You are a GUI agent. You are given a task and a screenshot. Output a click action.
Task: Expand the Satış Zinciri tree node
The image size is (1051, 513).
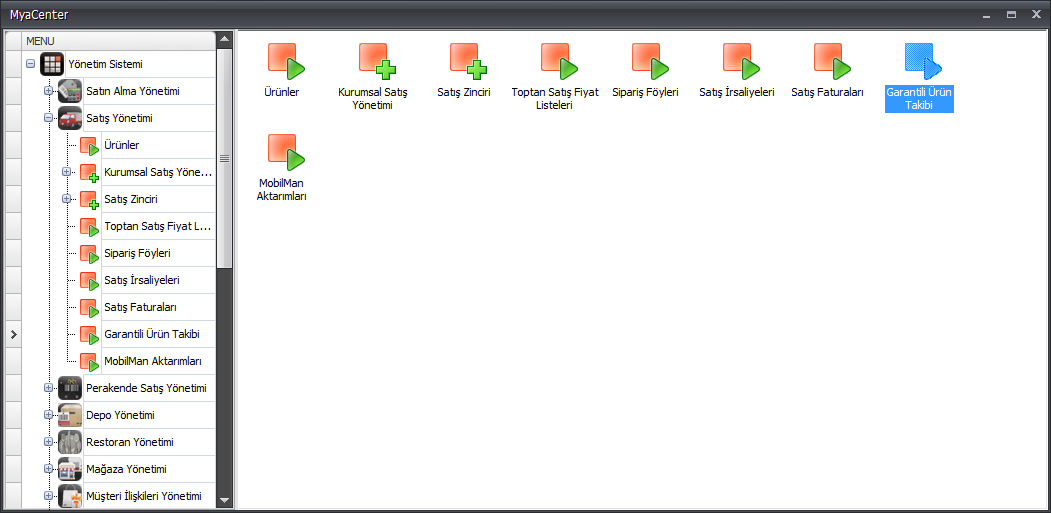click(x=66, y=199)
